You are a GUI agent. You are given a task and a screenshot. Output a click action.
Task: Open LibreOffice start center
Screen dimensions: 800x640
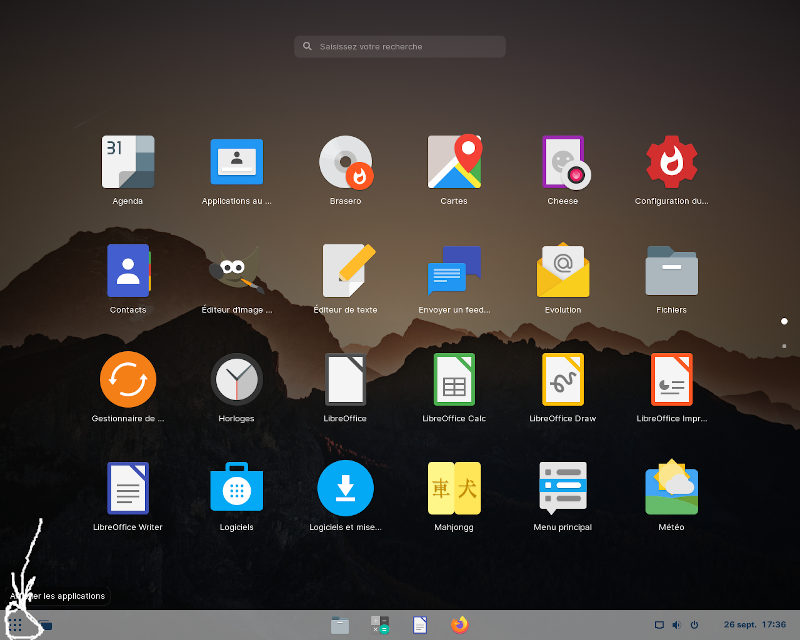(x=345, y=379)
